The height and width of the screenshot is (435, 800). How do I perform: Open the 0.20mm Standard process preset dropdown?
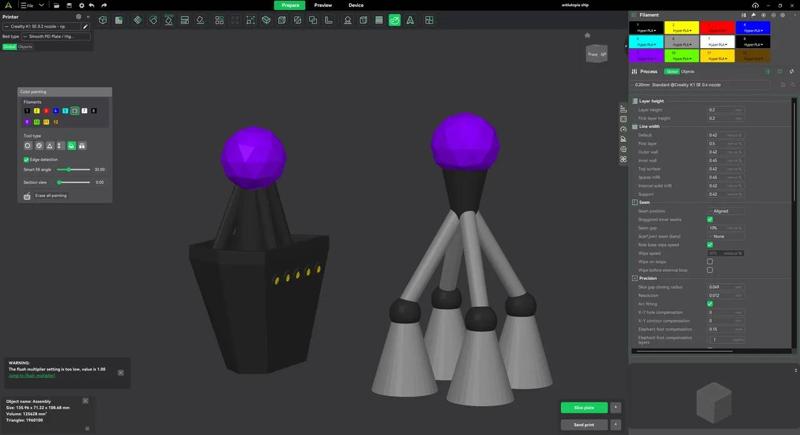tap(702, 85)
